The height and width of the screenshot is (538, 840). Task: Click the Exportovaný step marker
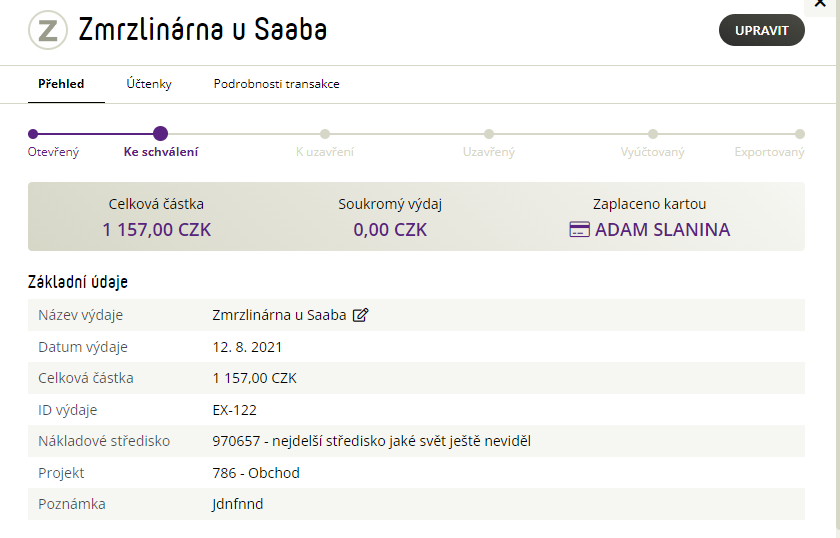799,134
